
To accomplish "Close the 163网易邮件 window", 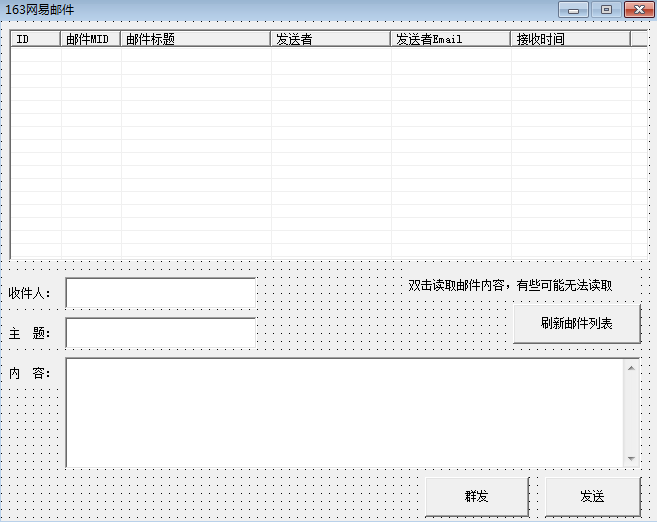I will (x=639, y=10).
